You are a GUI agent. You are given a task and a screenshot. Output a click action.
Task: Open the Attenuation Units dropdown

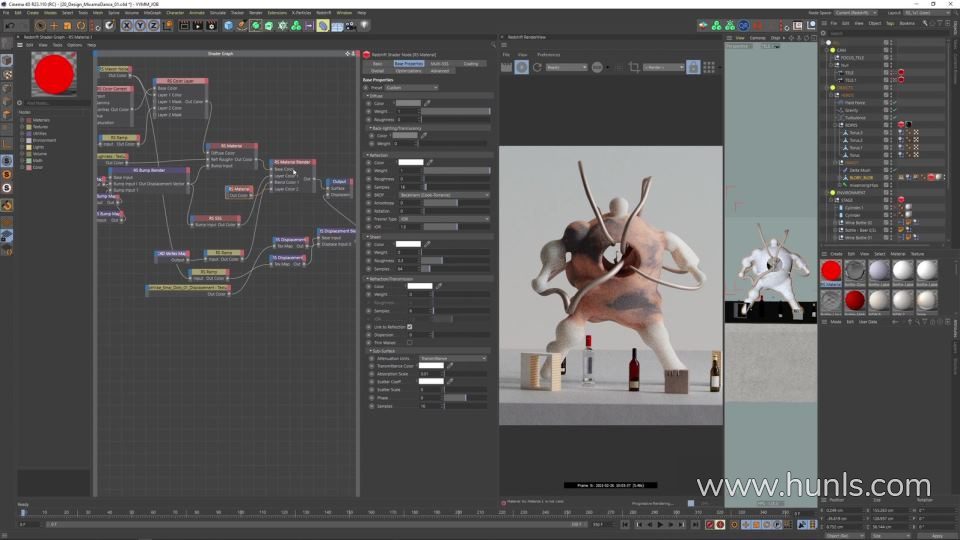453,359
